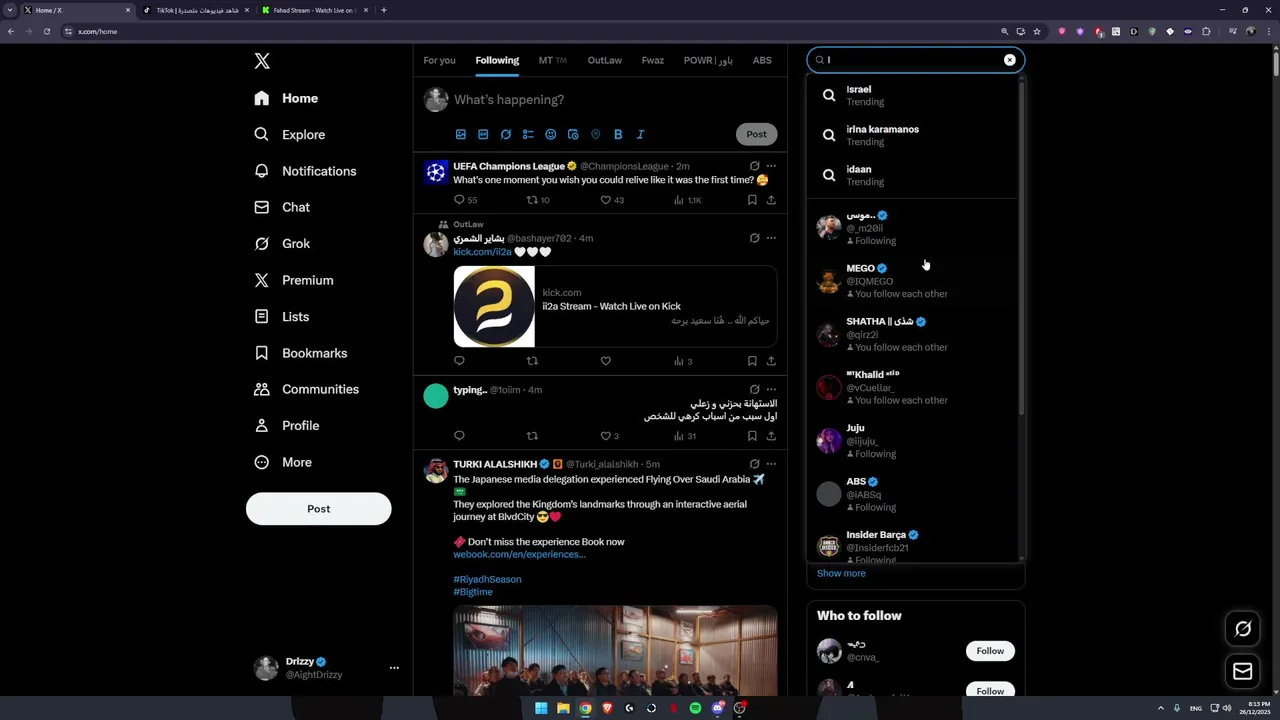Open the webook.com/en/experiences link
This screenshot has width=1280, height=720.
coord(519,554)
